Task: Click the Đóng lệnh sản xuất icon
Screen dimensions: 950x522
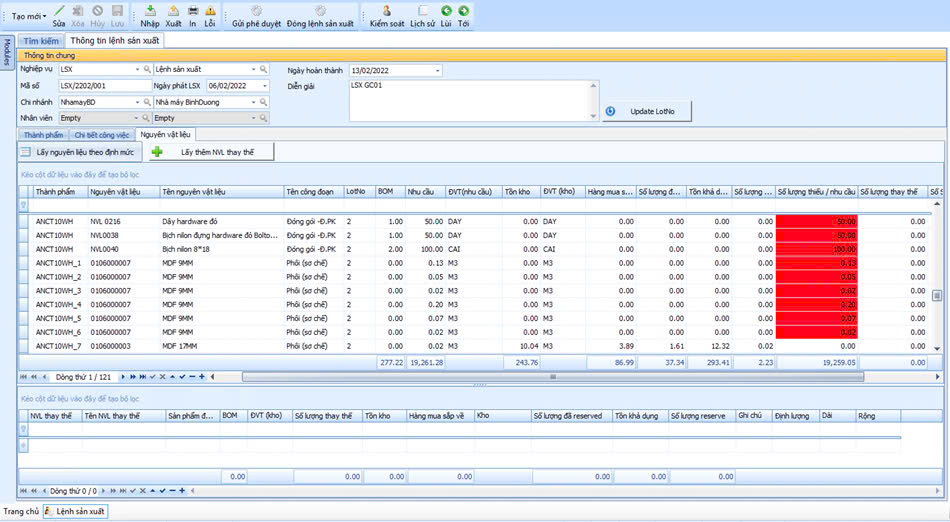Action: point(321,11)
